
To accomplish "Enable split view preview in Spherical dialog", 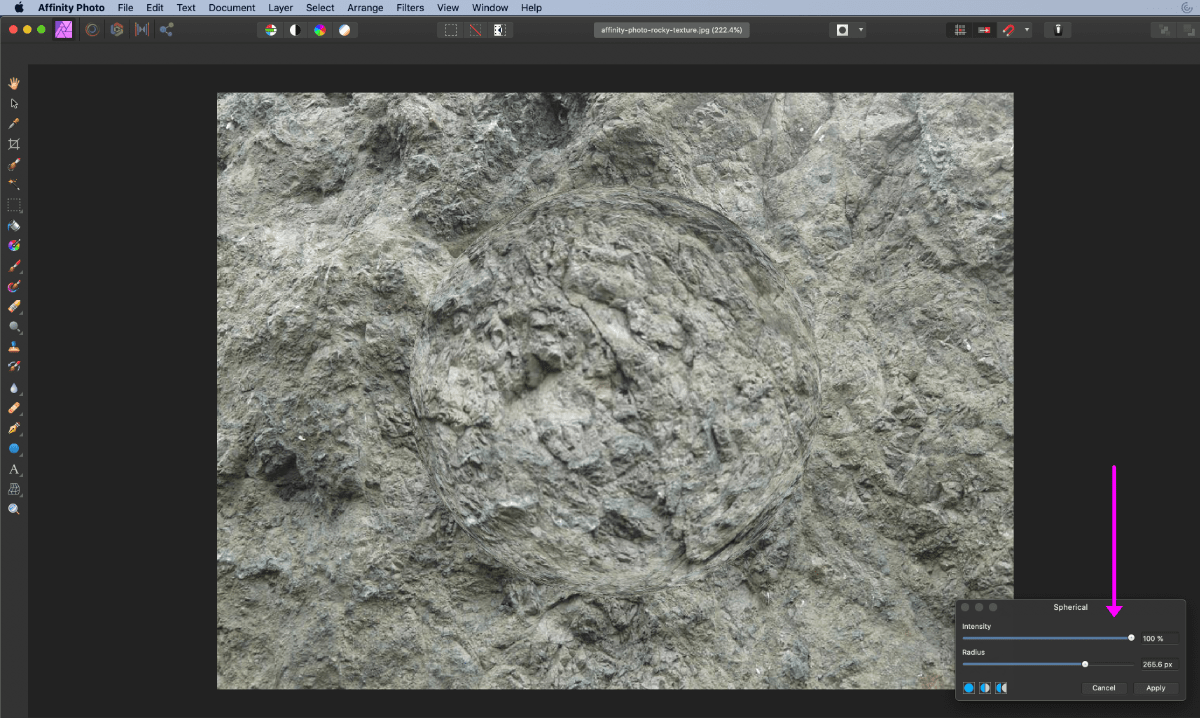I will (985, 688).
